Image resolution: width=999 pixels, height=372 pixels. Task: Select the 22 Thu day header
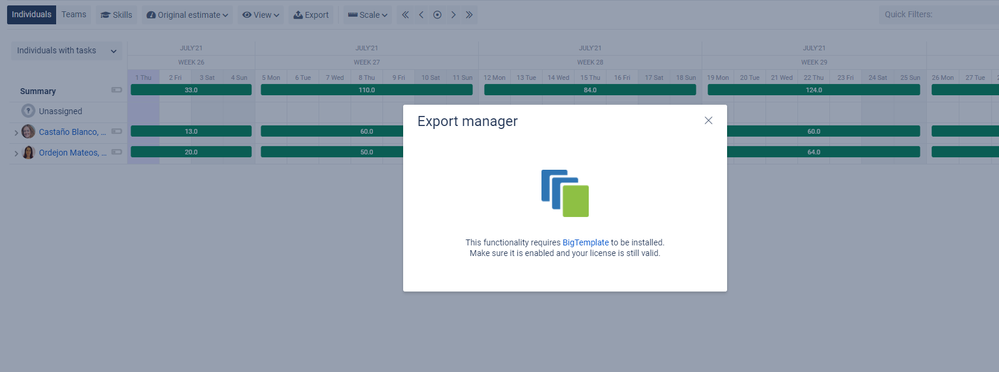[x=814, y=78]
